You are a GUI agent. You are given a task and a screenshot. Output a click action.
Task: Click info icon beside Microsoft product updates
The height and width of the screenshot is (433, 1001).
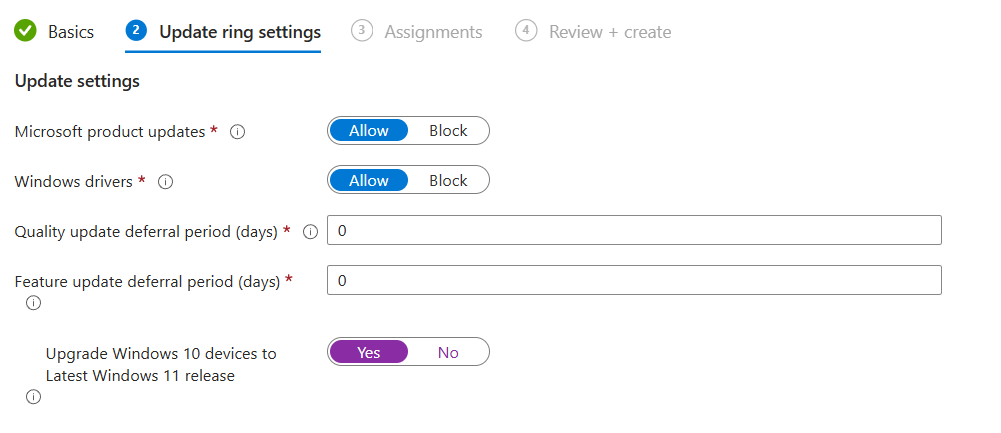238,132
